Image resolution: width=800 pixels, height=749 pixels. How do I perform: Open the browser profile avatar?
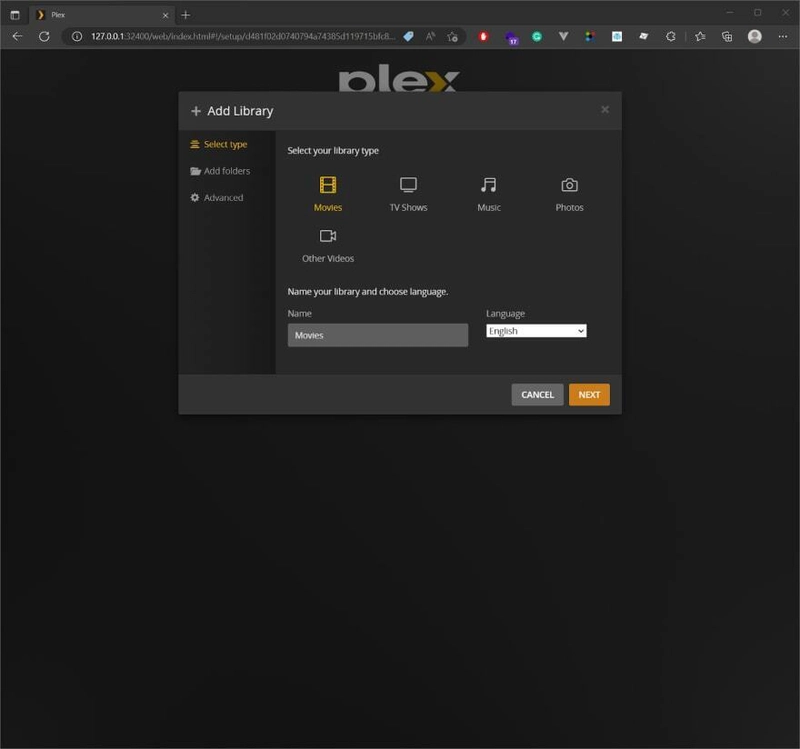tap(755, 36)
